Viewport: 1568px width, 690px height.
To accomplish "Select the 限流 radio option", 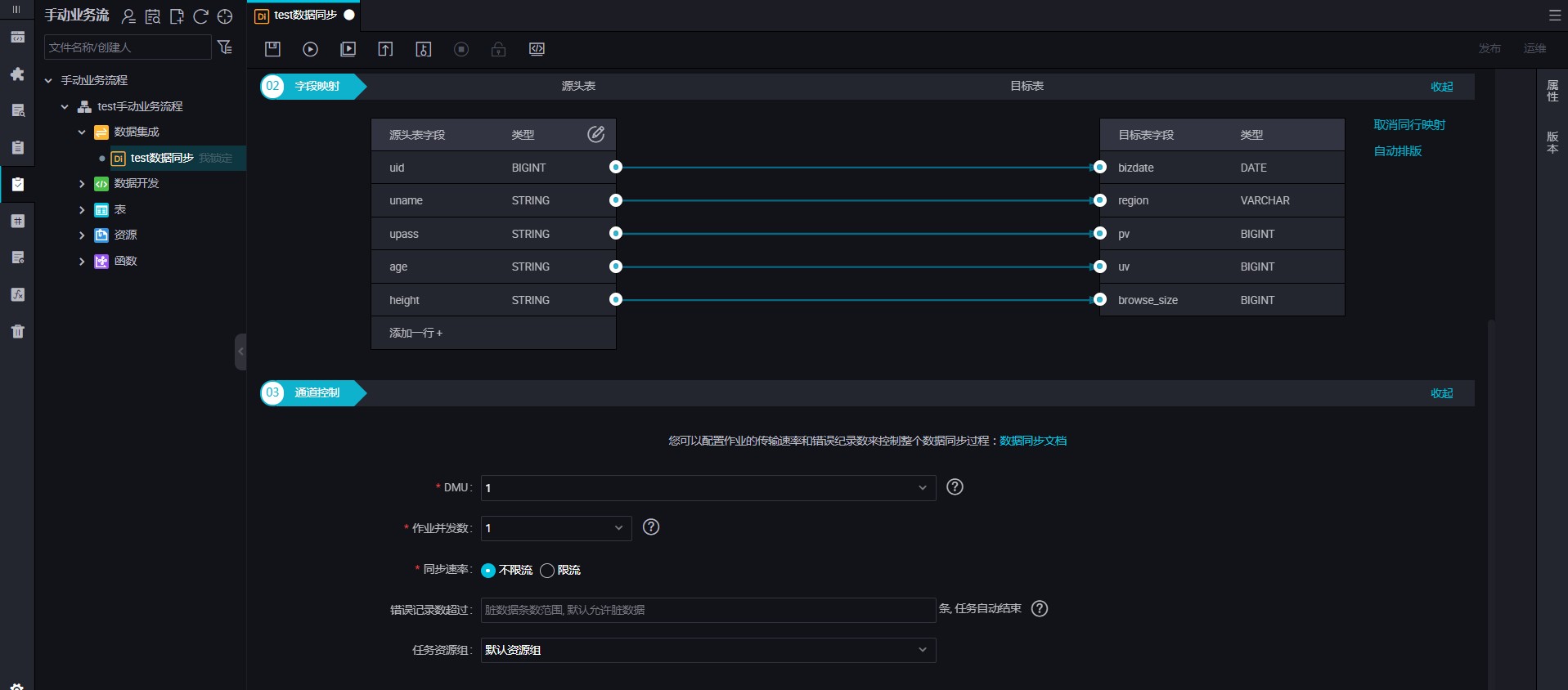I will (x=547, y=571).
